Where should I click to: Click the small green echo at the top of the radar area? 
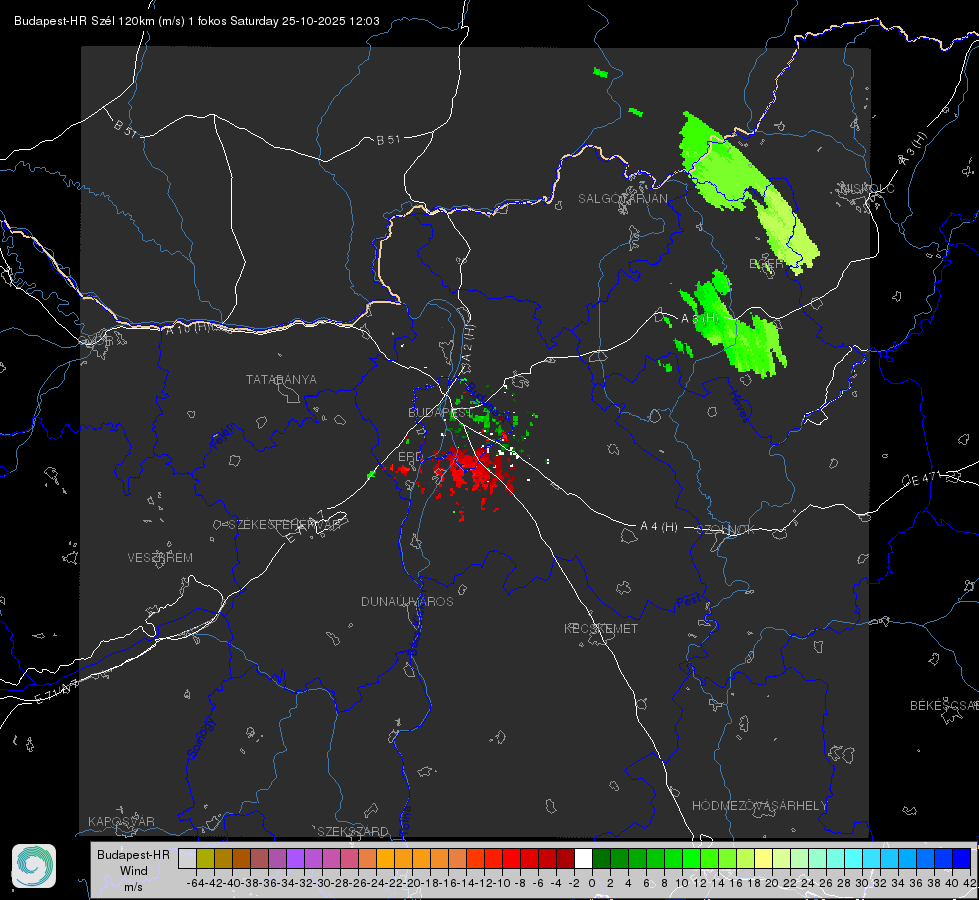[601, 72]
